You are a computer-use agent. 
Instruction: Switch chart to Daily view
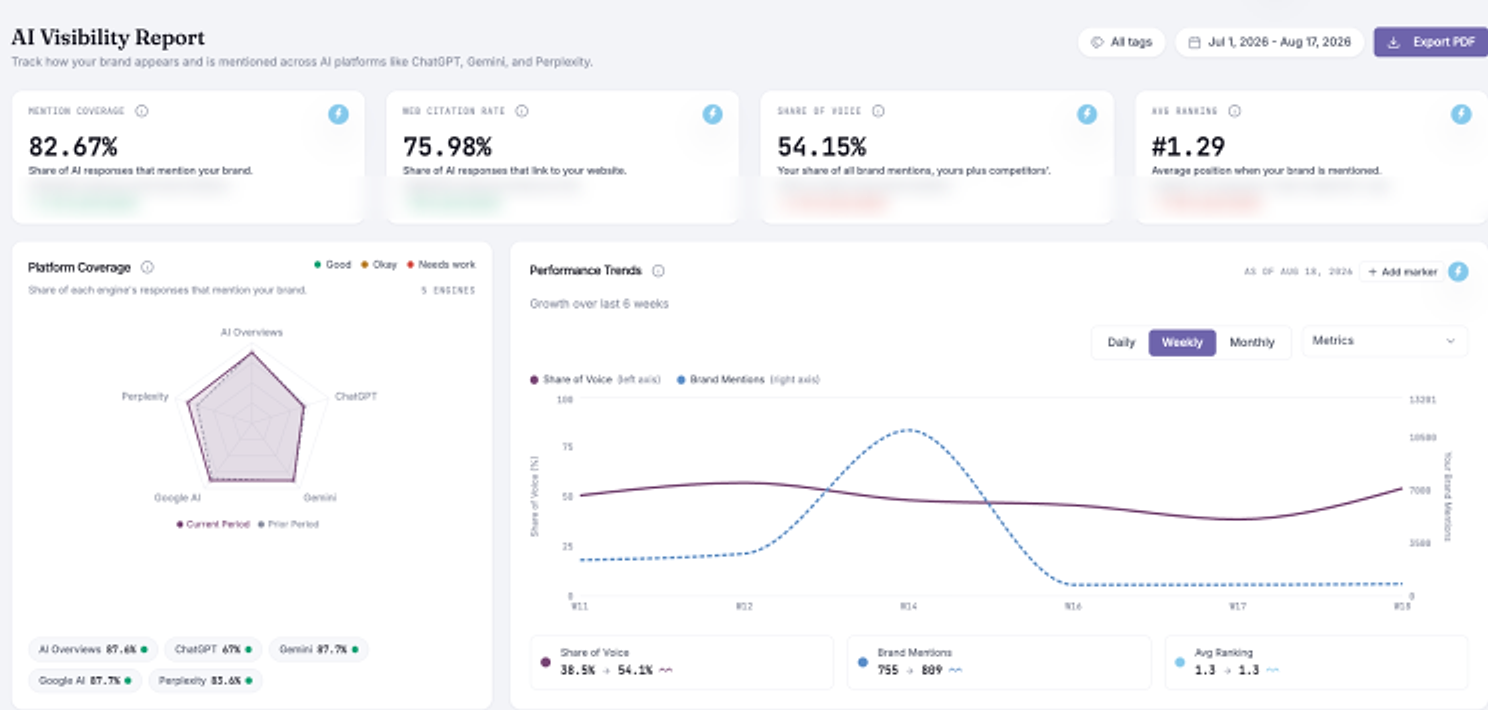pos(1121,342)
